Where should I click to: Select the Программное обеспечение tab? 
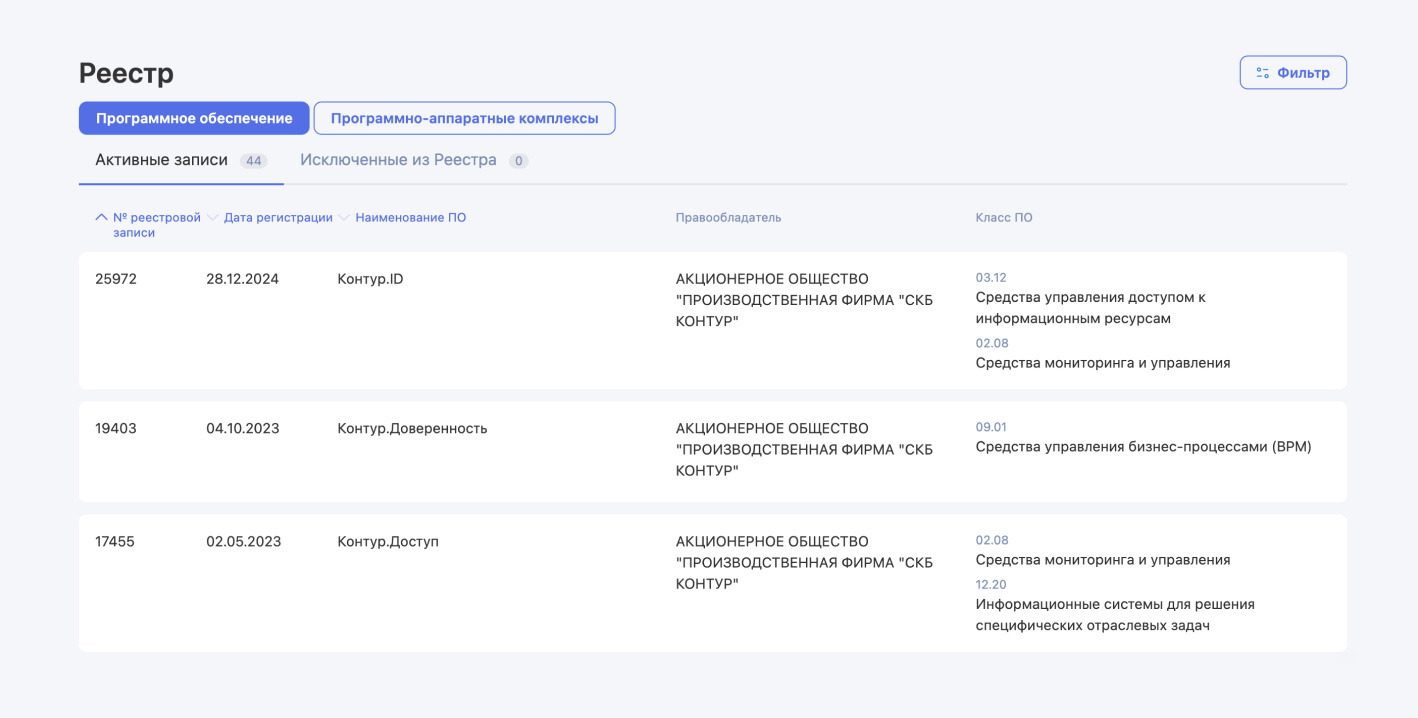point(193,117)
